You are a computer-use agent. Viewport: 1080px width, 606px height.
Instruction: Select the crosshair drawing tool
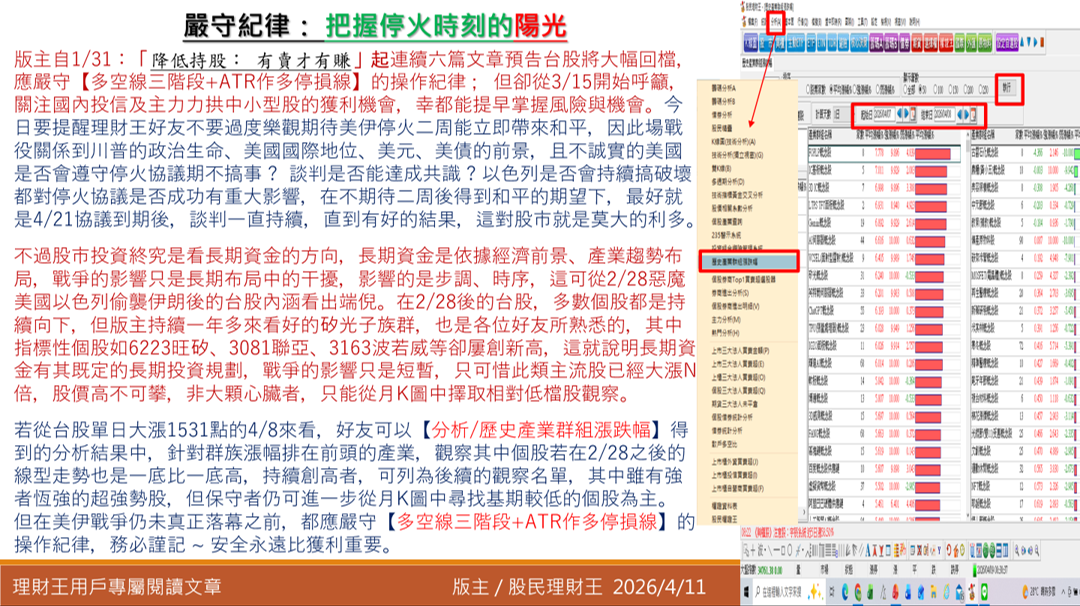click(753, 551)
